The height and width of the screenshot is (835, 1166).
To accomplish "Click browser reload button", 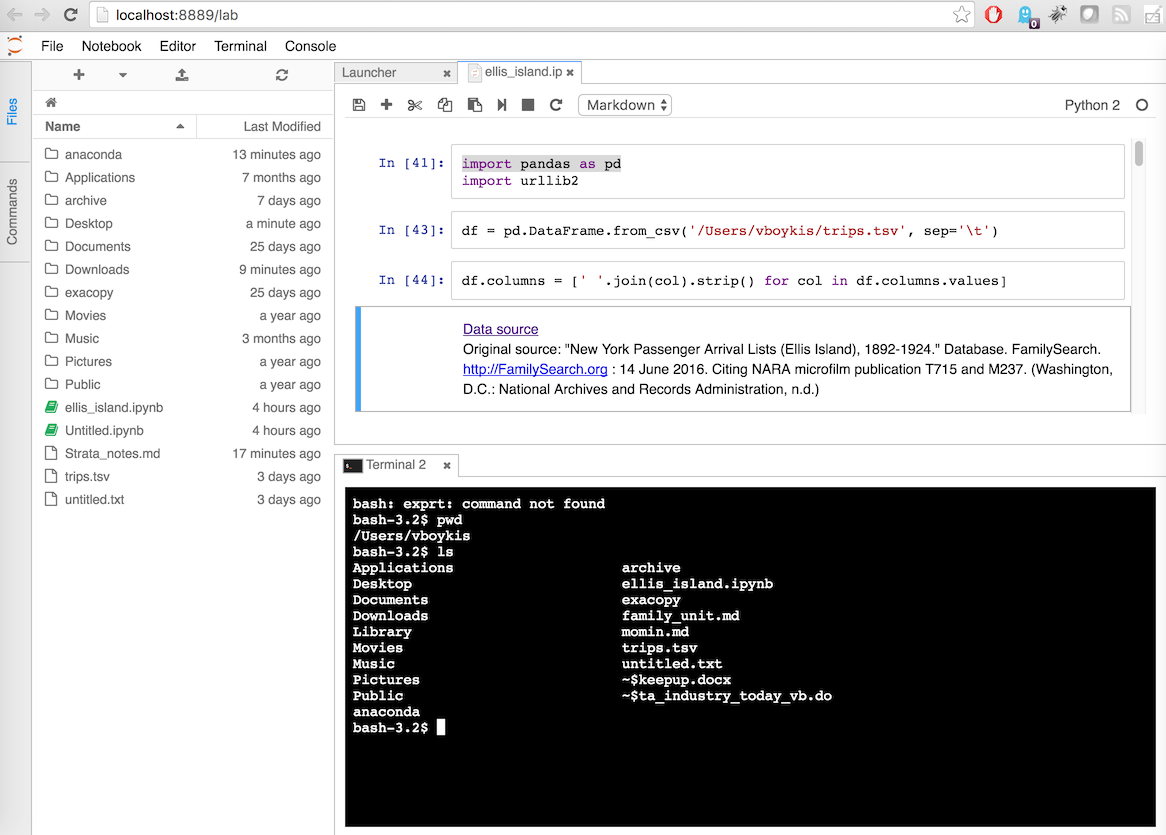I will tap(71, 14).
